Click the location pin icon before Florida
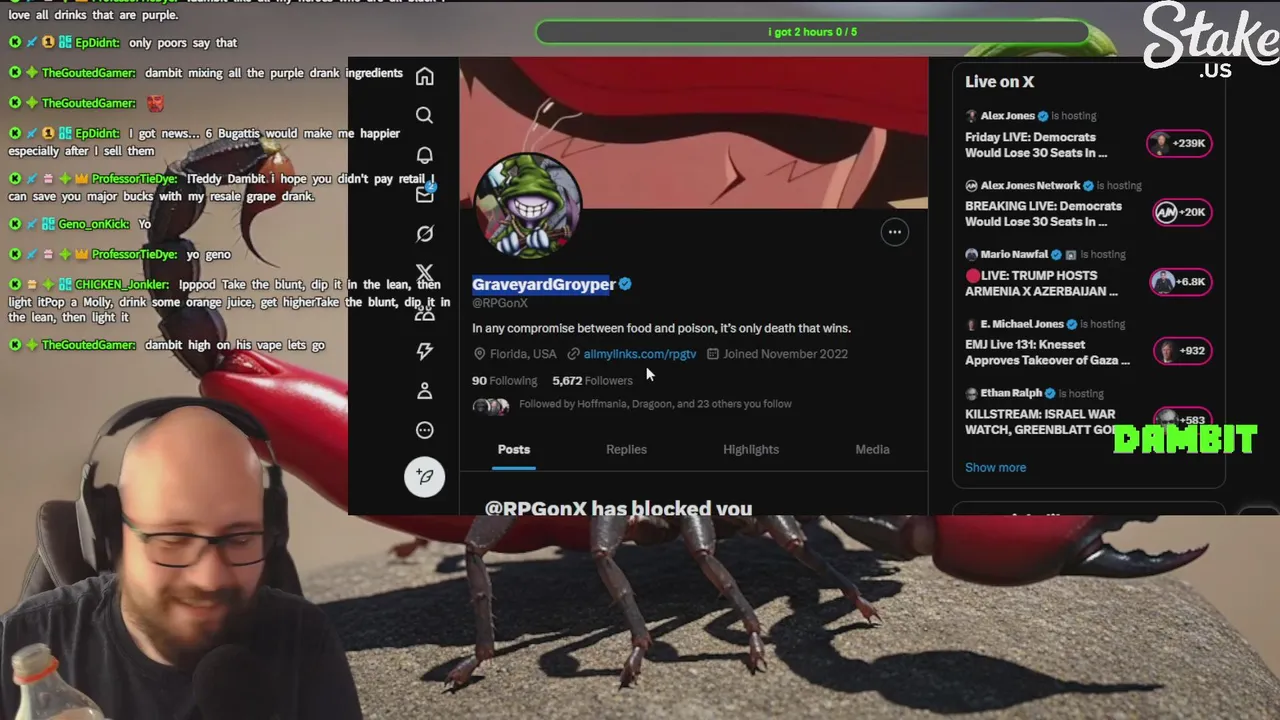The width and height of the screenshot is (1280, 720). click(479, 354)
